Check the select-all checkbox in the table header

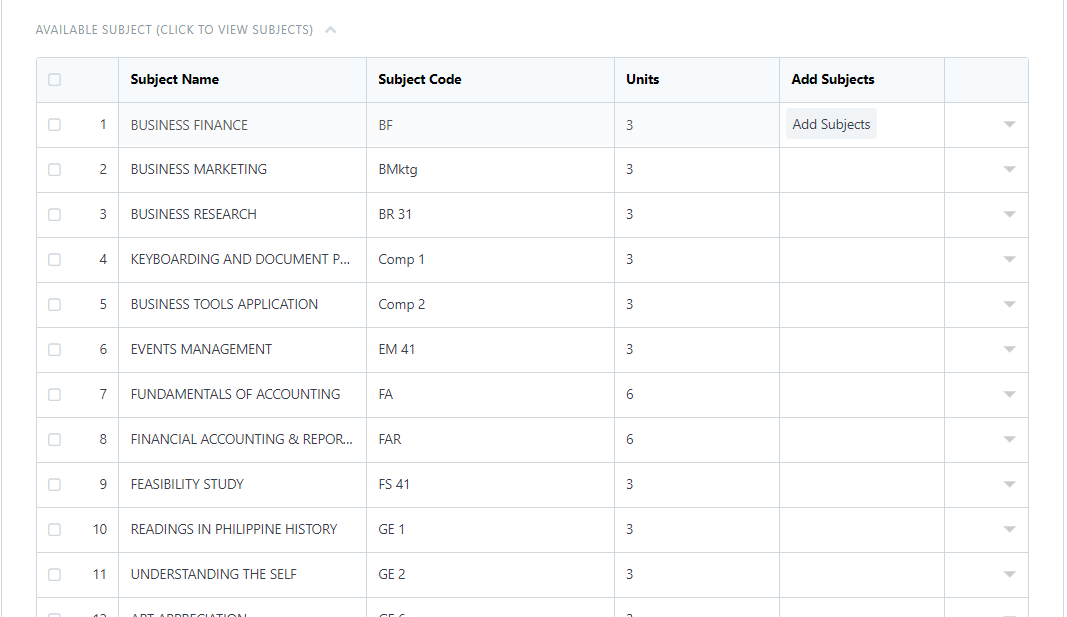(x=54, y=79)
